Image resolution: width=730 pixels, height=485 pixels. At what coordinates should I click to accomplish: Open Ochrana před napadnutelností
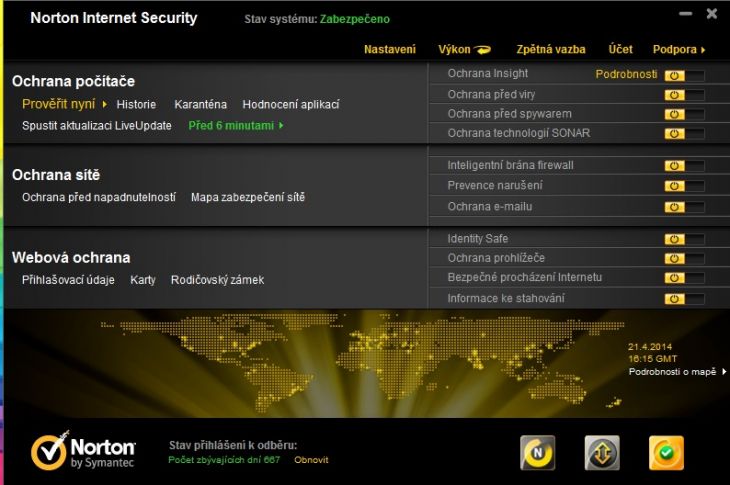(x=99, y=197)
